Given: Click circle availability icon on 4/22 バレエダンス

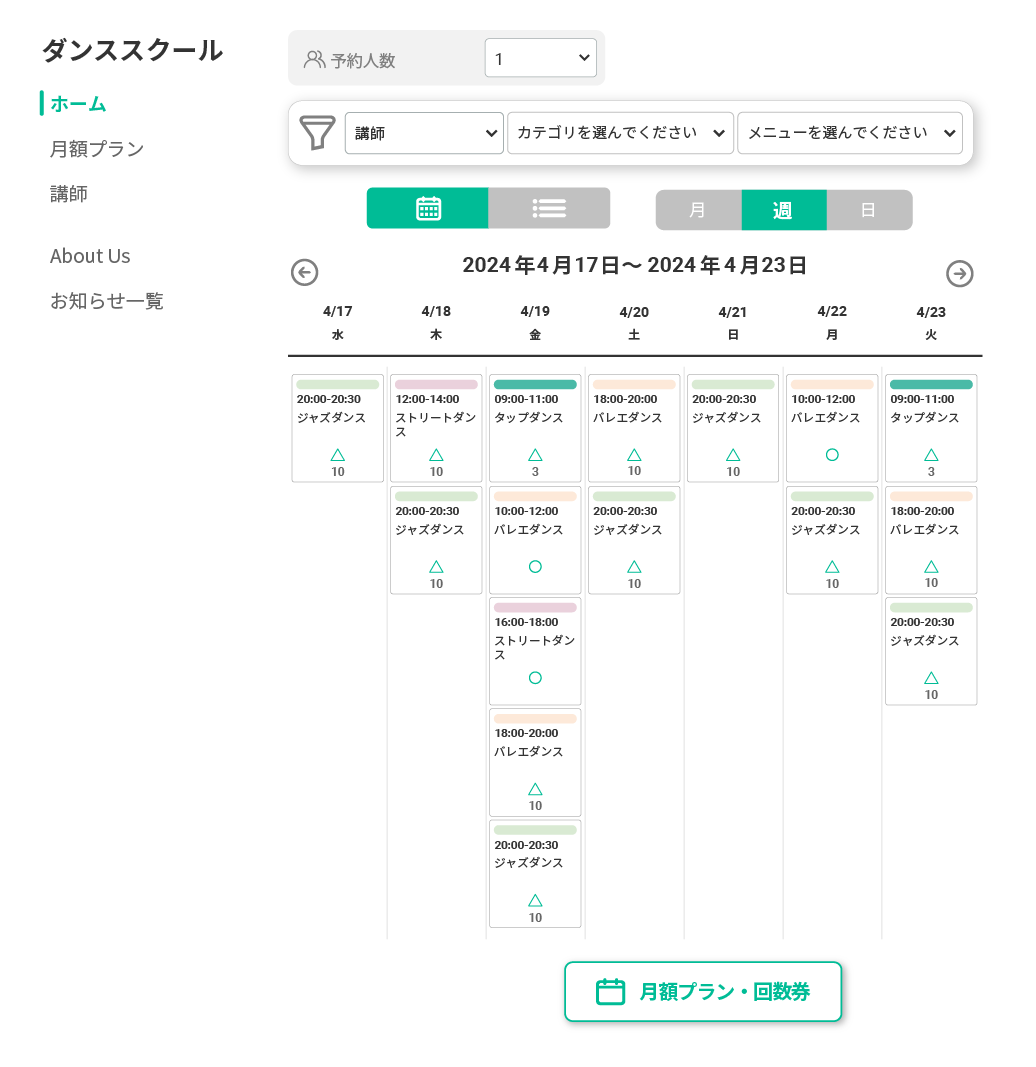Looking at the screenshot, I should pyautogui.click(x=832, y=455).
